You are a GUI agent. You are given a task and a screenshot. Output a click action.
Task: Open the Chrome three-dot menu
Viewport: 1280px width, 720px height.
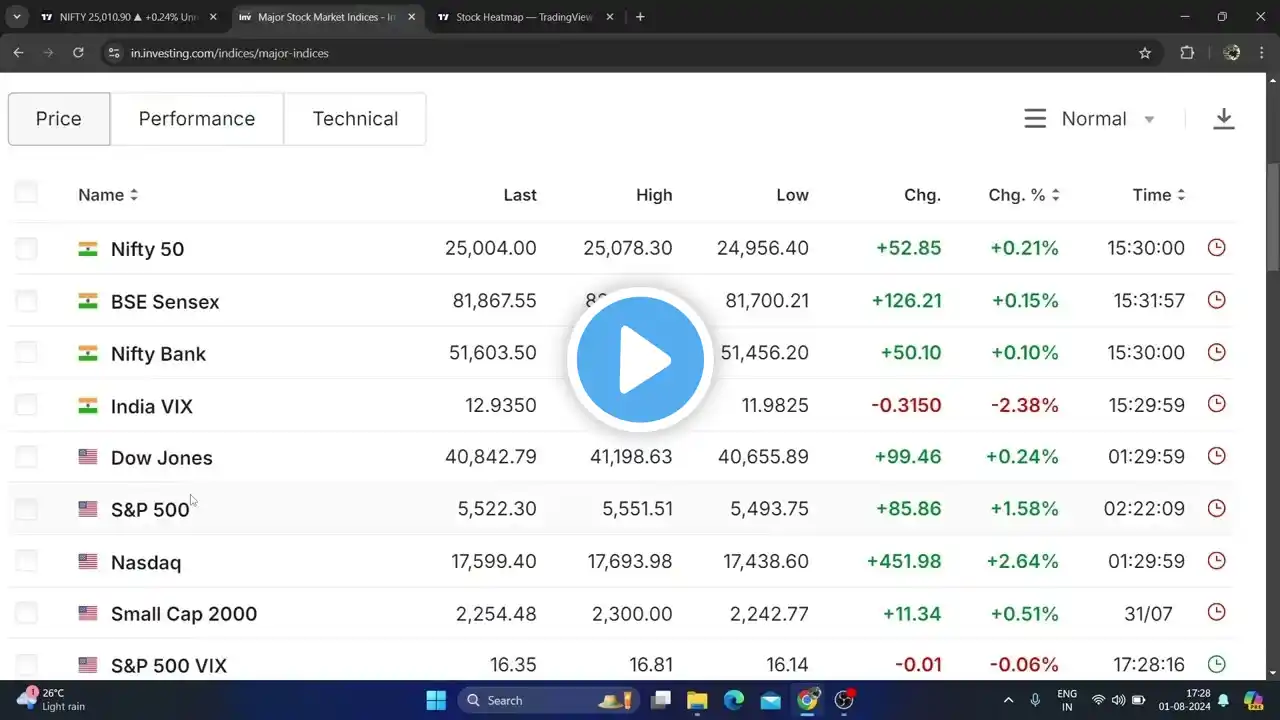[1262, 53]
